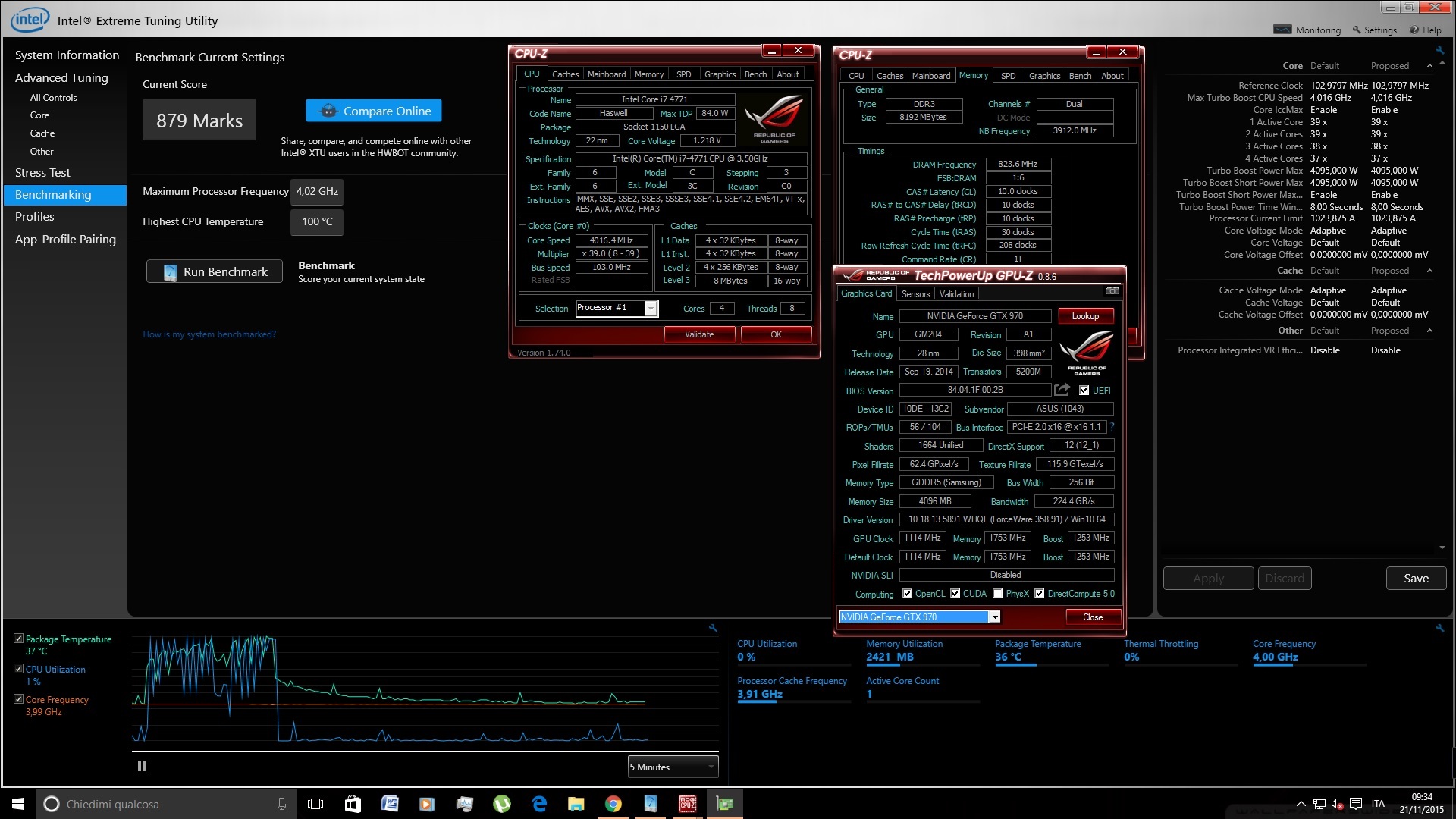Open Microsoft Word from the taskbar

[390, 804]
